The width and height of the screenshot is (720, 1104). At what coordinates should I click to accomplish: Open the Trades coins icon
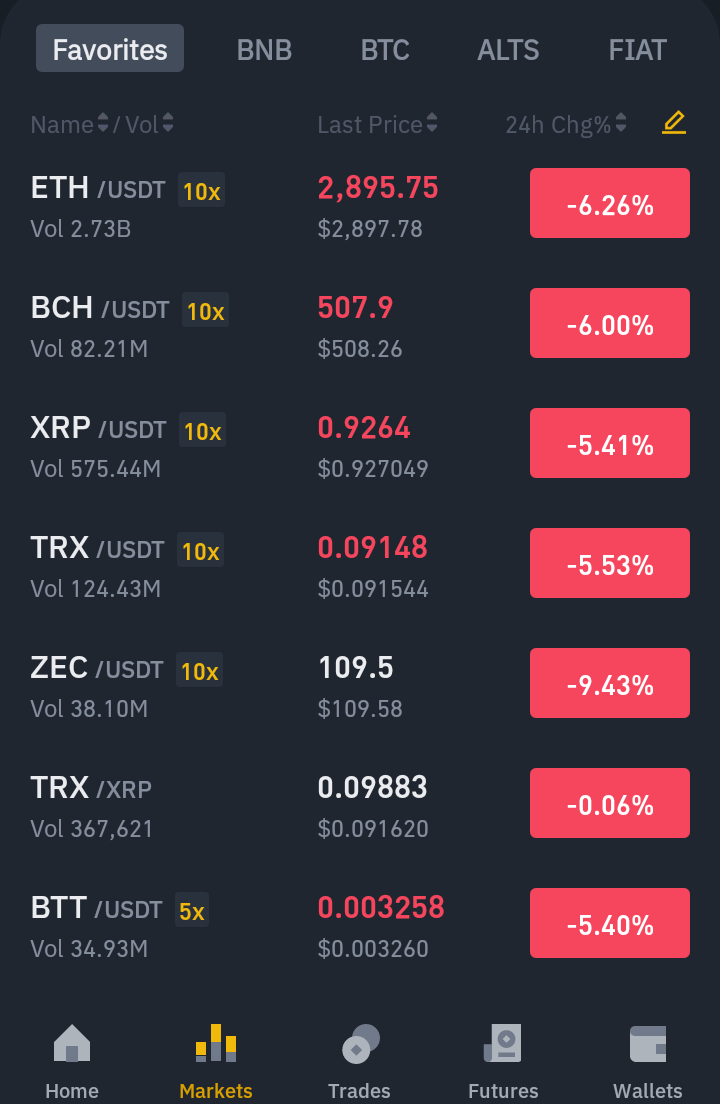360,1043
